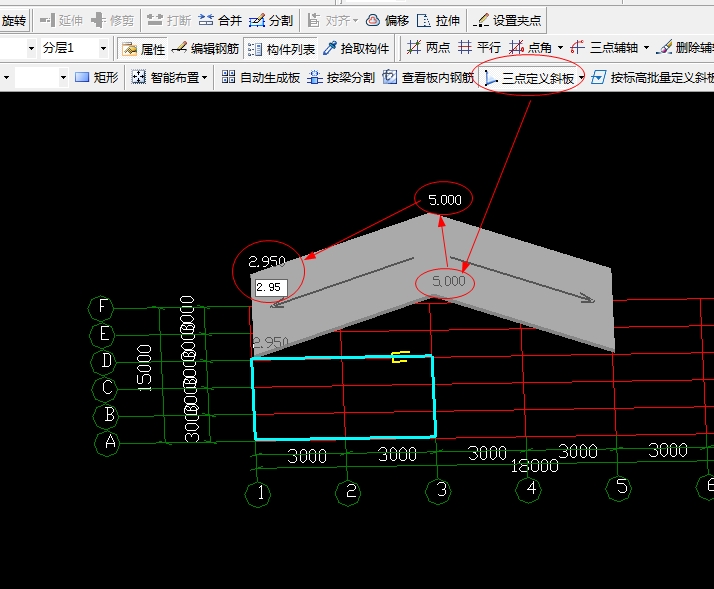The height and width of the screenshot is (589, 714).
Task: Select the 拉伸 (Stretch) tool
Action: coord(439,20)
